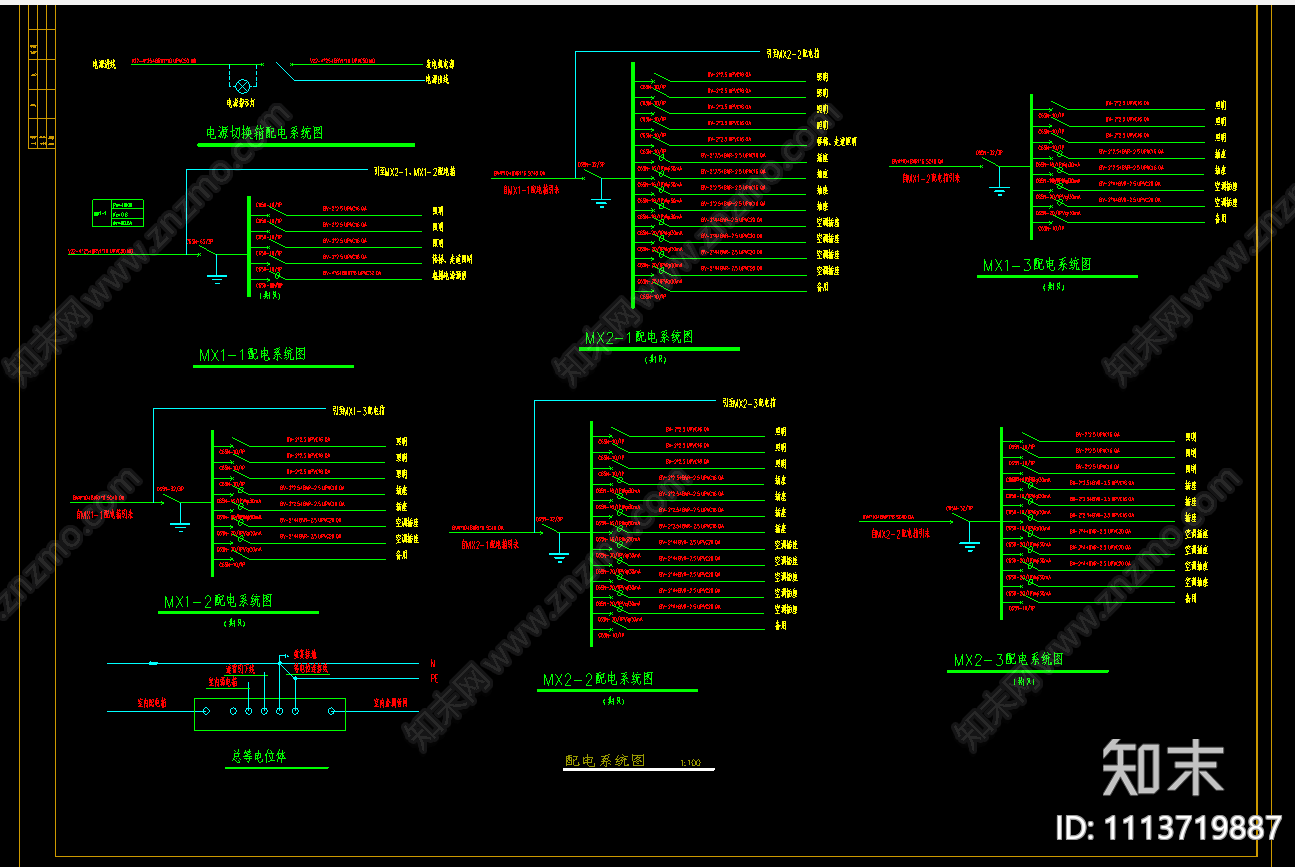Select the white 配电系统图 drawing title
This screenshot has width=1295, height=867.
click(605, 761)
